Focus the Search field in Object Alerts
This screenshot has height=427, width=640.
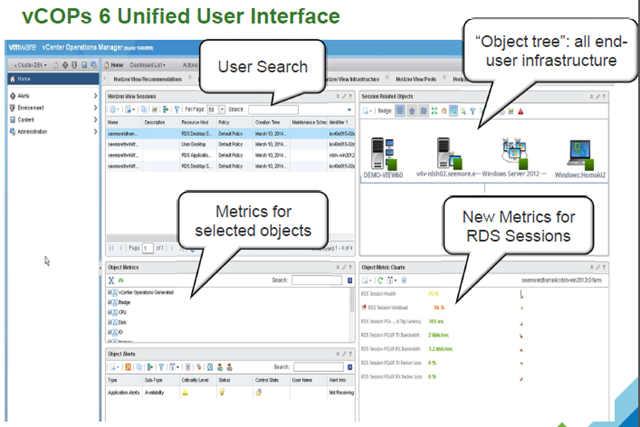[x=318, y=367]
